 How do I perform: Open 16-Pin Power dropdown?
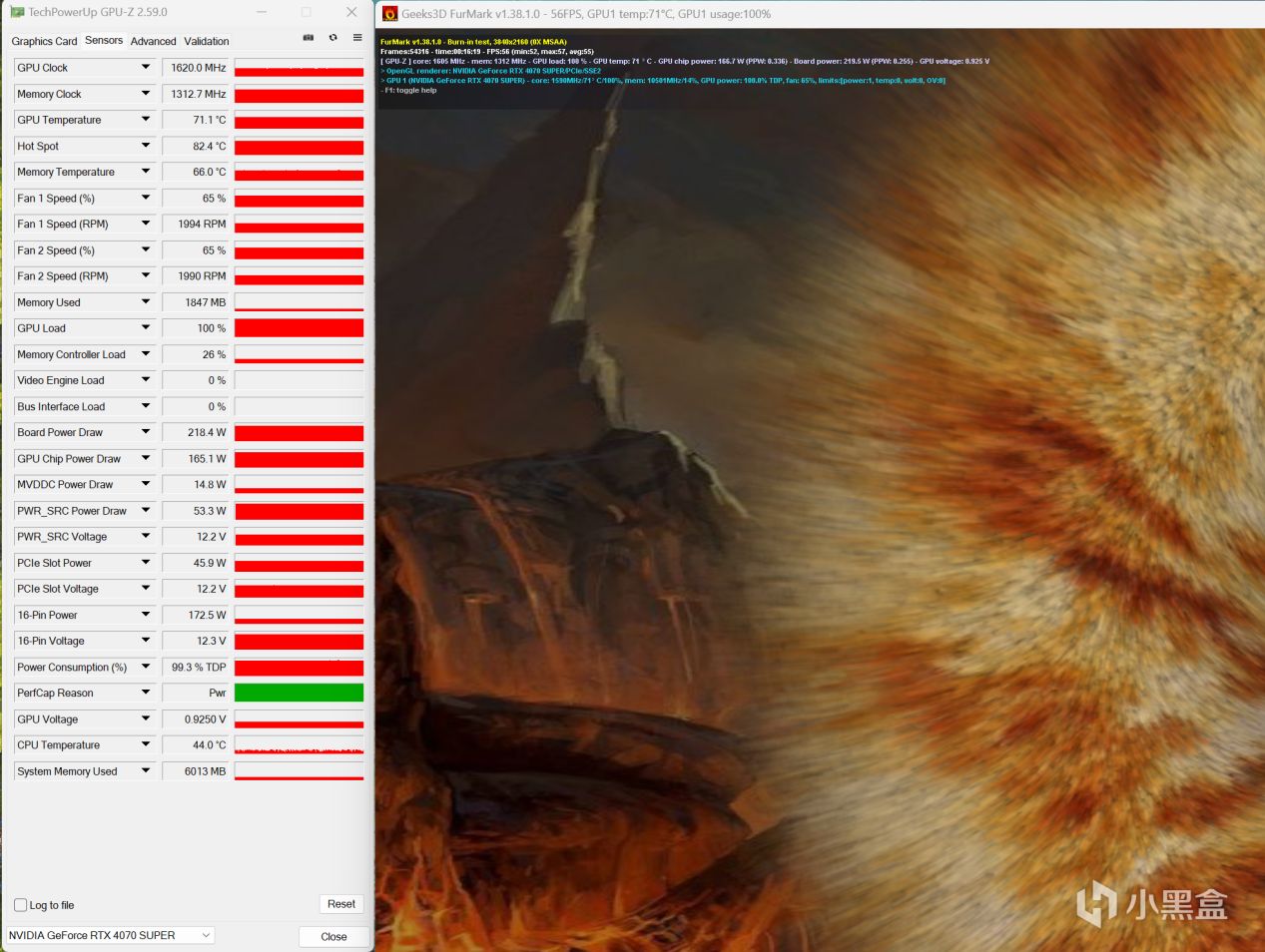[146, 615]
